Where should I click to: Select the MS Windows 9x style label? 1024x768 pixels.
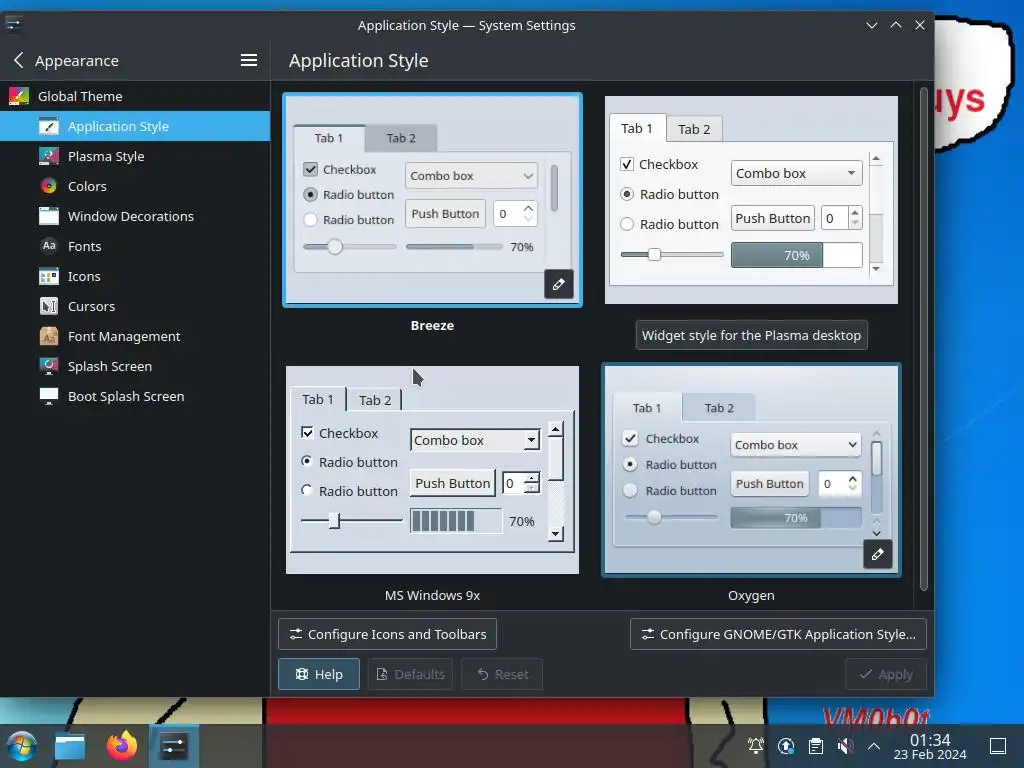coord(432,595)
